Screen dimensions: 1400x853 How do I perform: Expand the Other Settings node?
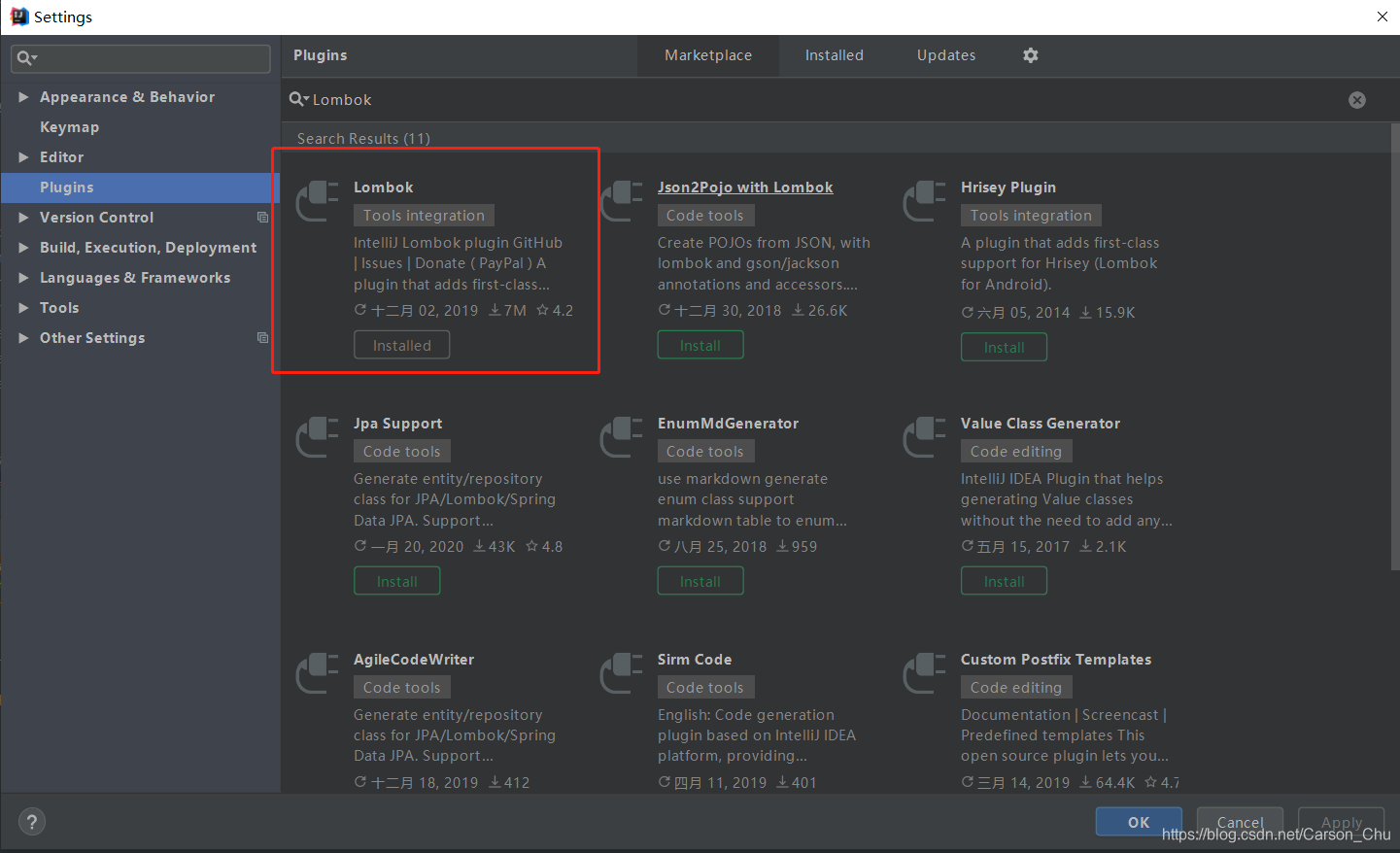coord(23,338)
